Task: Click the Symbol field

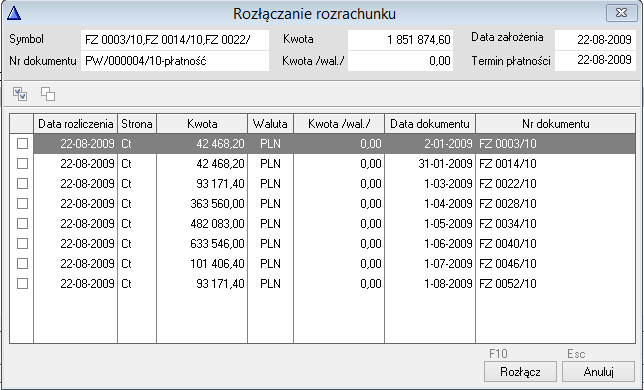Action: pos(175,40)
